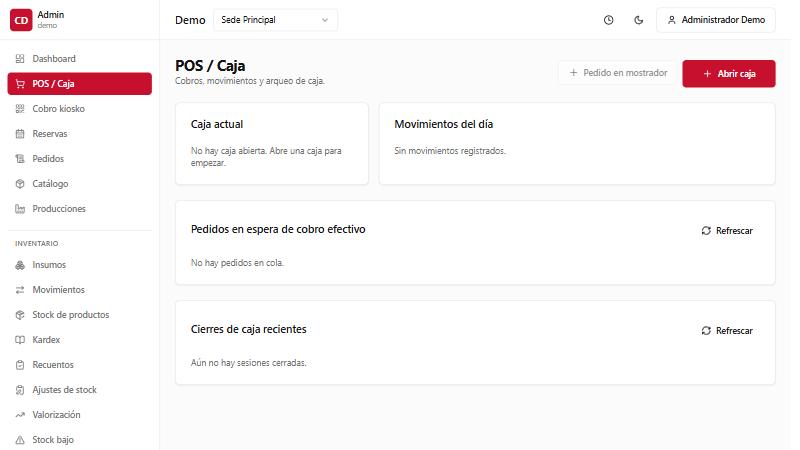The image size is (800, 450).
Task: Click the Pedido en mostrador button label
Action: [x=625, y=73]
